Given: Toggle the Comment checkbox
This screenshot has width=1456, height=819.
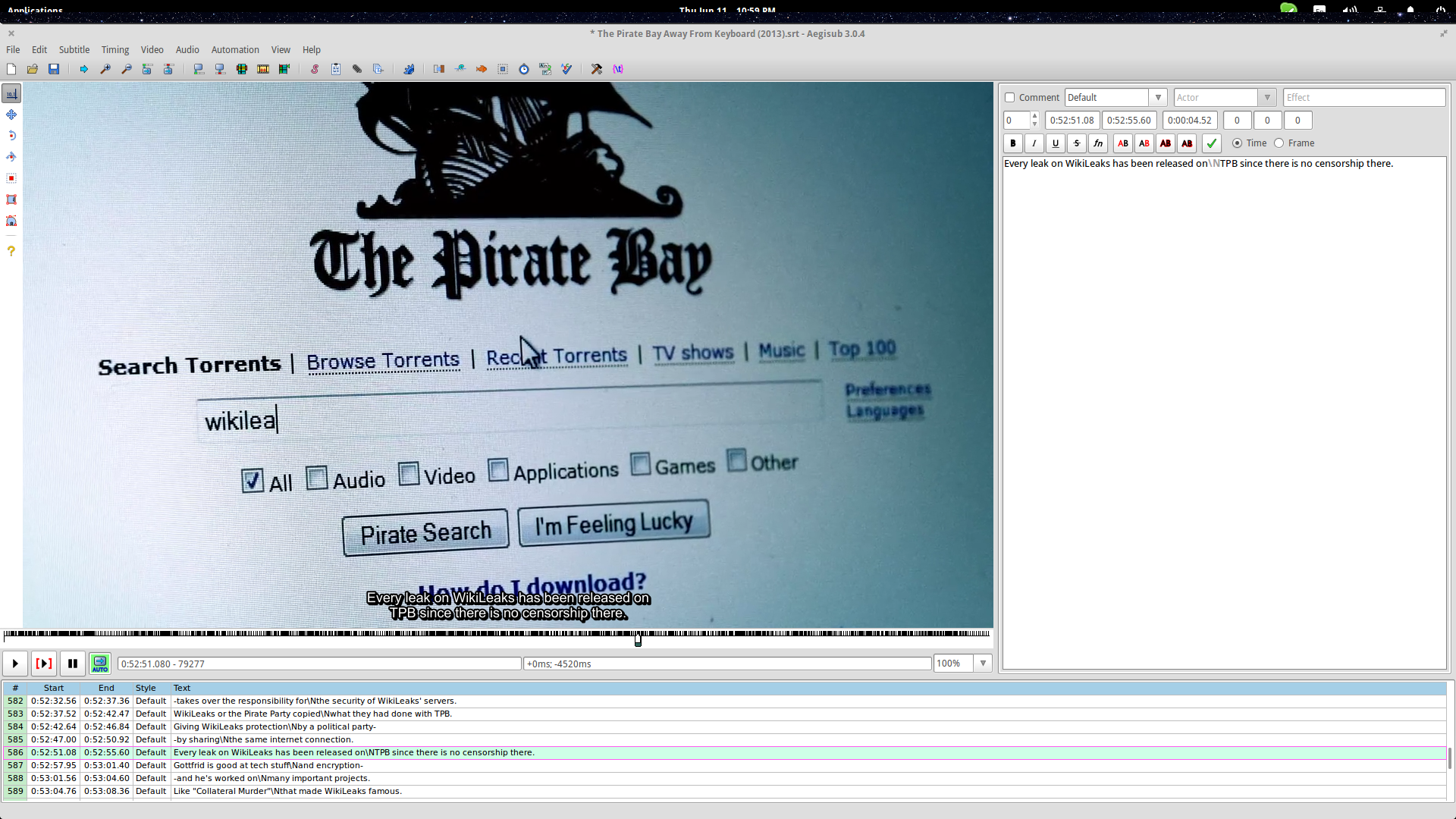Looking at the screenshot, I should pyautogui.click(x=1009, y=98).
